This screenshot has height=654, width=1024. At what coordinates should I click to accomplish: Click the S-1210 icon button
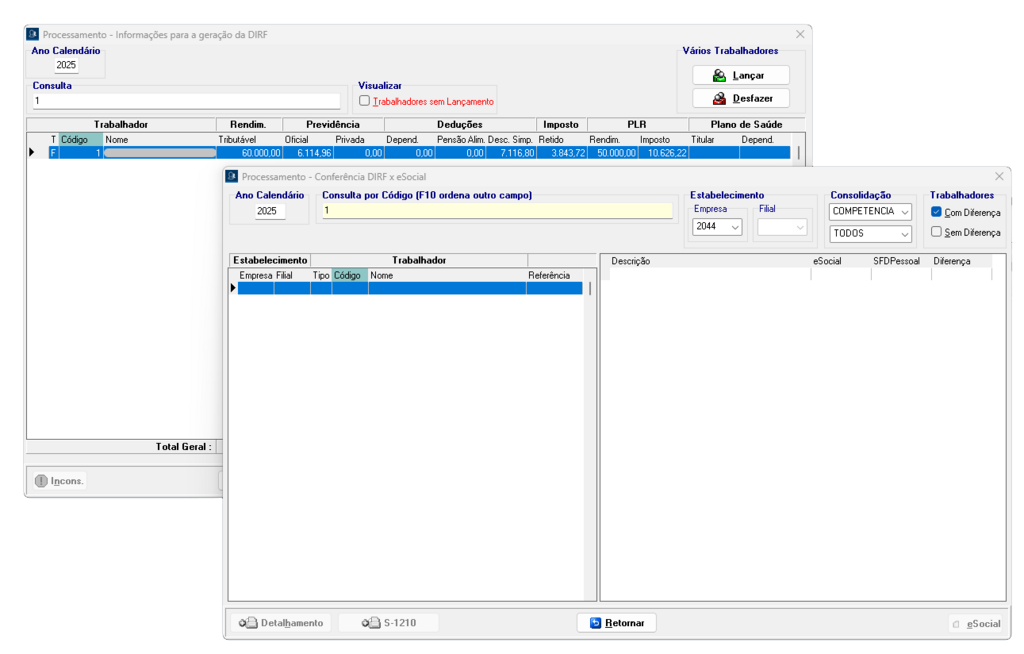(389, 623)
